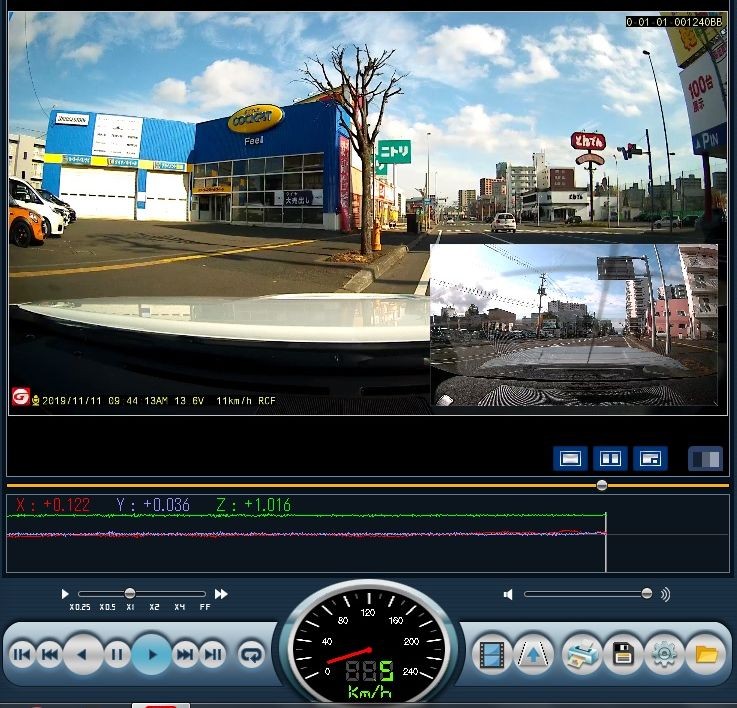Play the video in reverse
The height and width of the screenshot is (708, 737).
pyautogui.click(x=83, y=654)
